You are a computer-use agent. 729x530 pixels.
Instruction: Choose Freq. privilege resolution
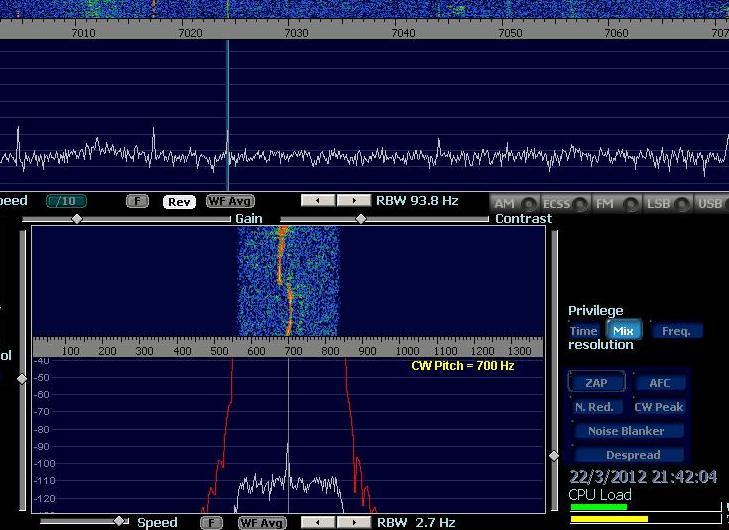pos(677,331)
